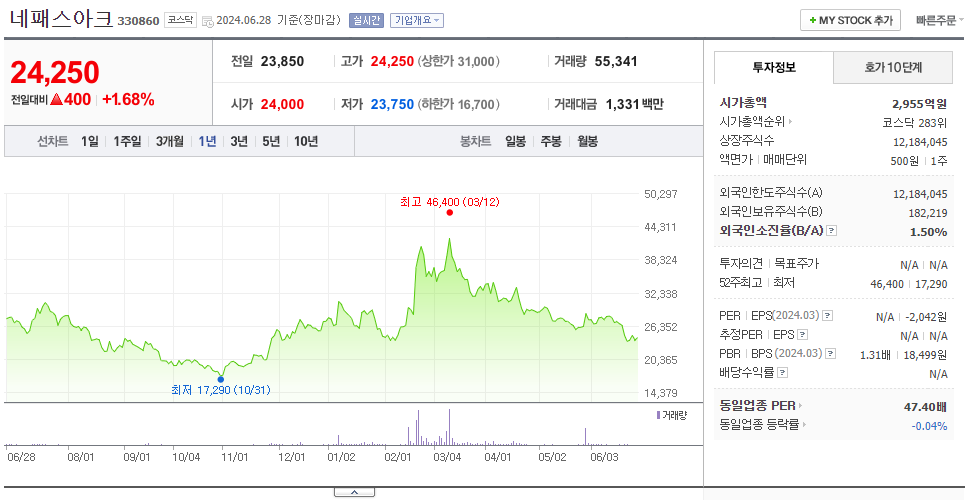Viewport: 968px width, 500px height.
Task: Click the 네패스아크 stock name heading
Action: 61,19
